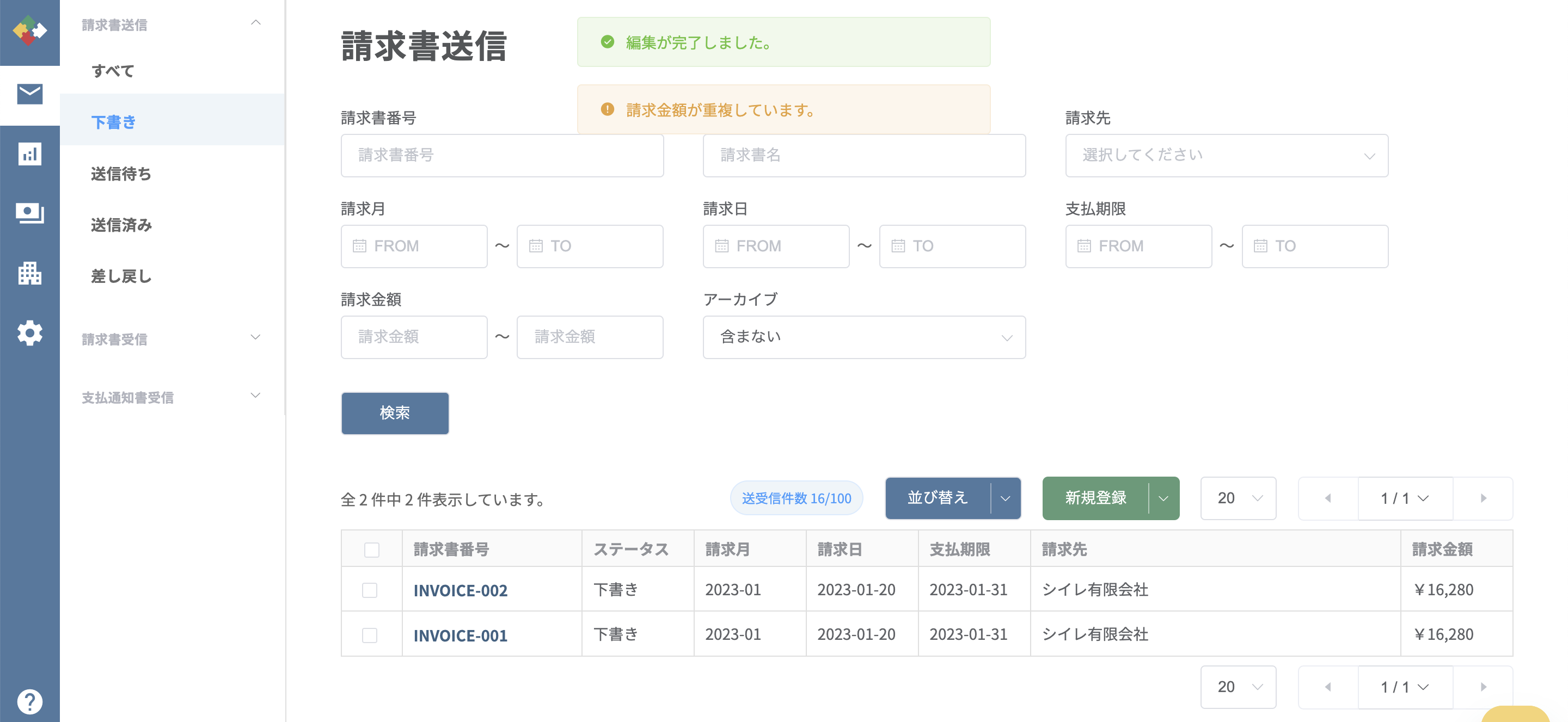Screen dimensions: 1568x722
Task: Open bottom page selector 1 / 1
Action: [1405, 687]
